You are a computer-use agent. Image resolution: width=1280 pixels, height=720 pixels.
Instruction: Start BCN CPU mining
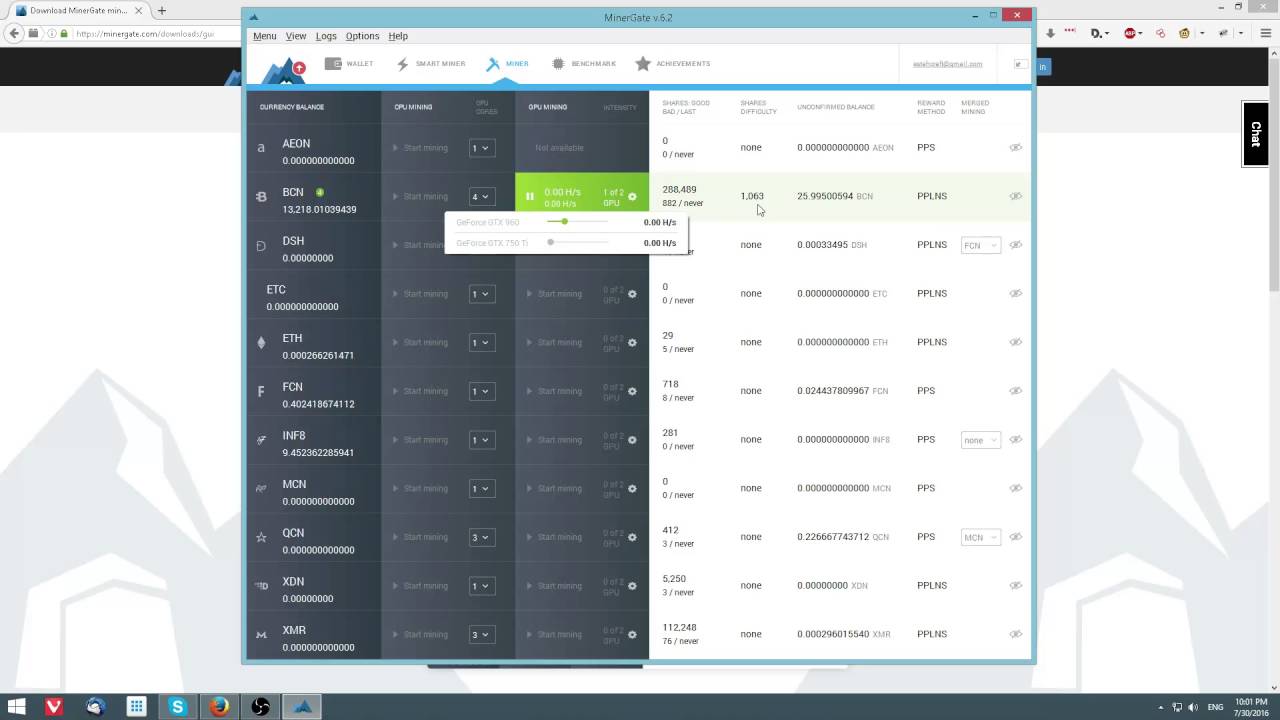(x=420, y=197)
